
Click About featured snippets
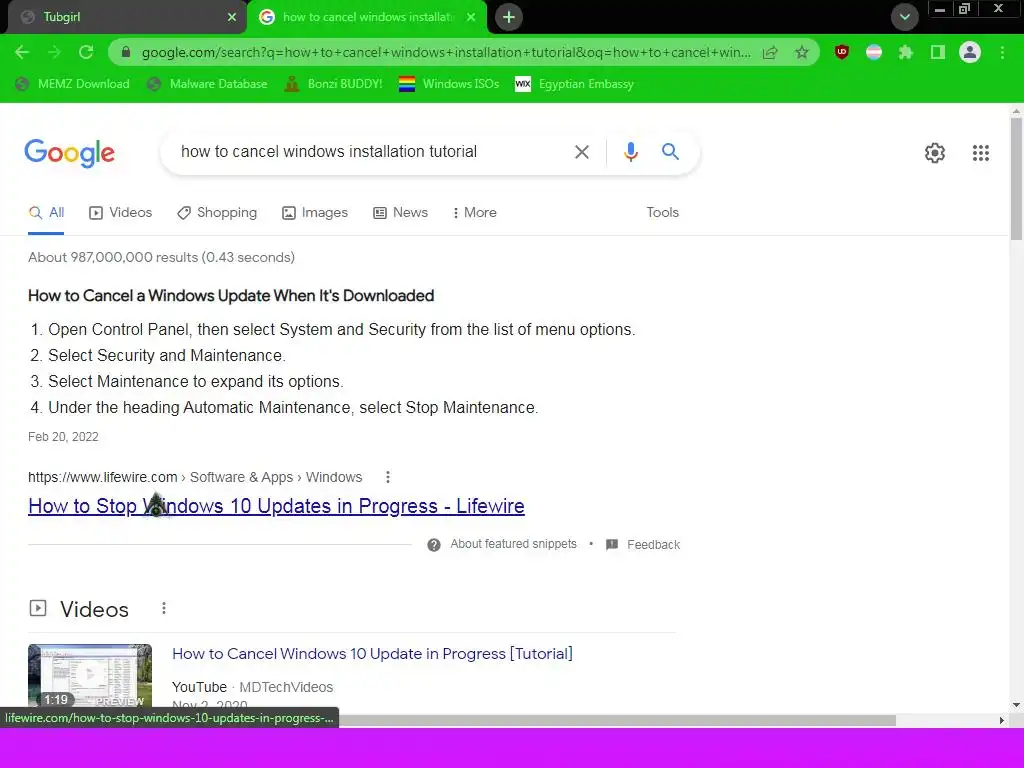[x=513, y=544]
